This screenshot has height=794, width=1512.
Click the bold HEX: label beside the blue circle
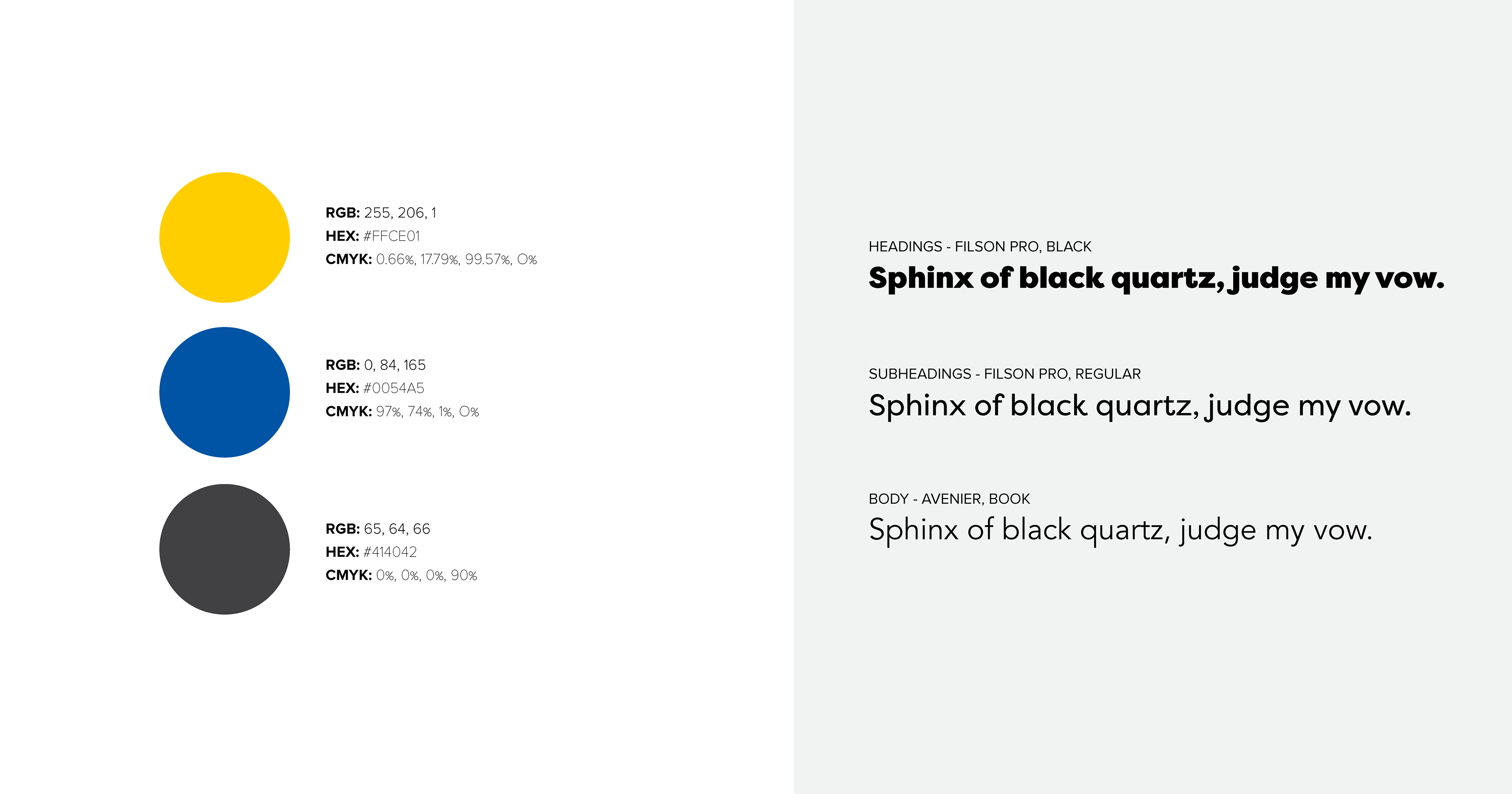pyautogui.click(x=342, y=388)
